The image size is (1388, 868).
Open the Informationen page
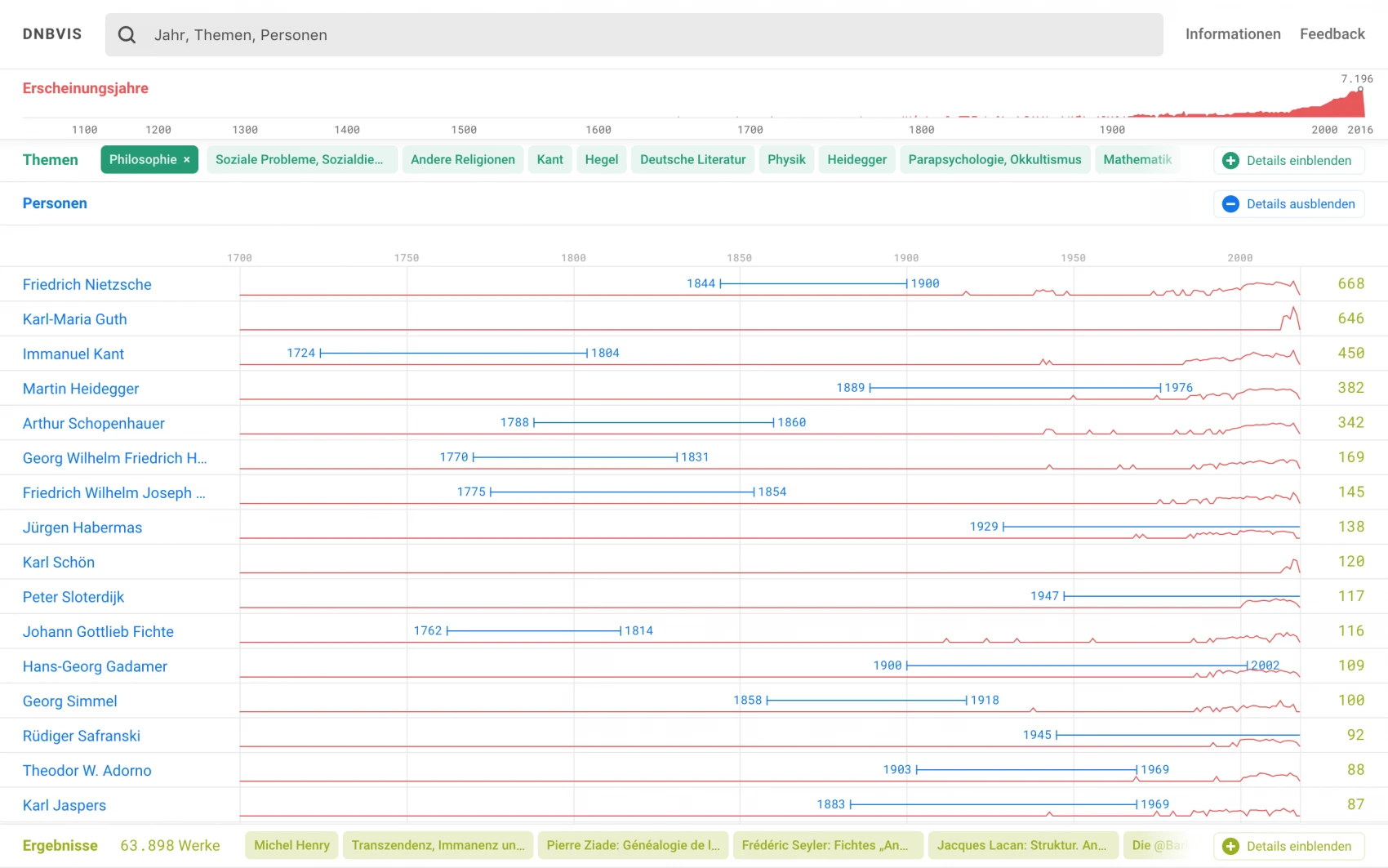pos(1232,34)
